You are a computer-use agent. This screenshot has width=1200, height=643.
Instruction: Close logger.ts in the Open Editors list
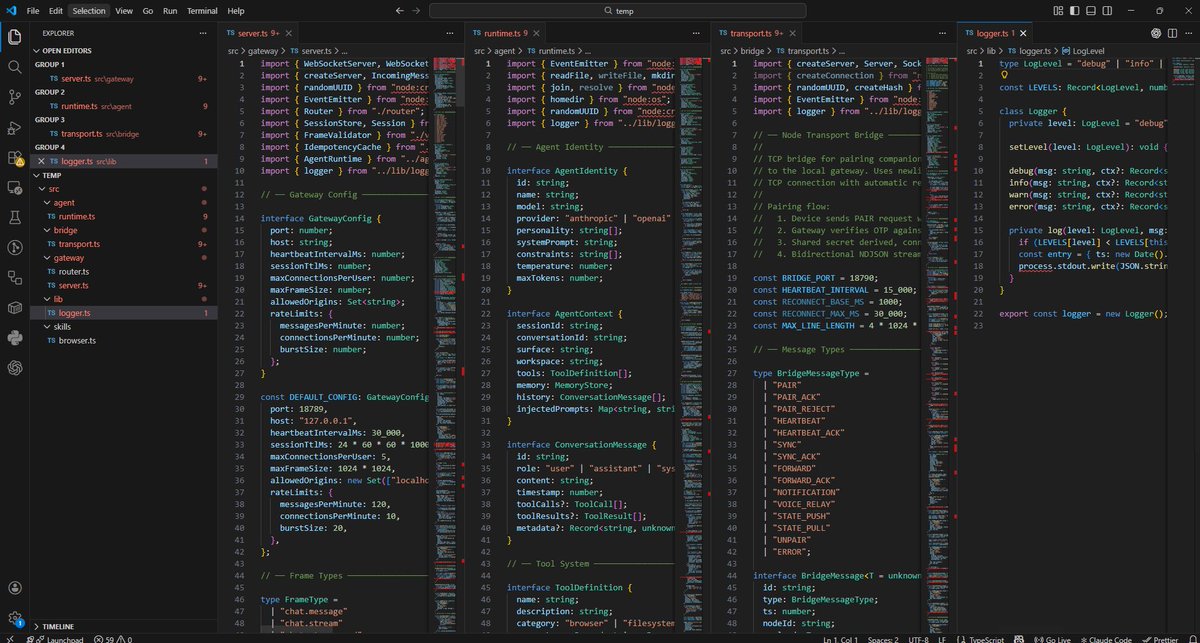click(42, 160)
